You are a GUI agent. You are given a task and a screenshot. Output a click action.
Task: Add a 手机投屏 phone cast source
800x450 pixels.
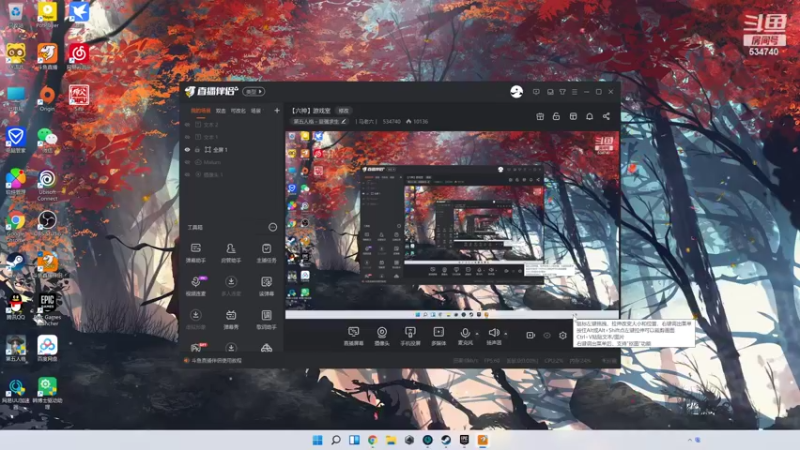pyautogui.click(x=410, y=336)
